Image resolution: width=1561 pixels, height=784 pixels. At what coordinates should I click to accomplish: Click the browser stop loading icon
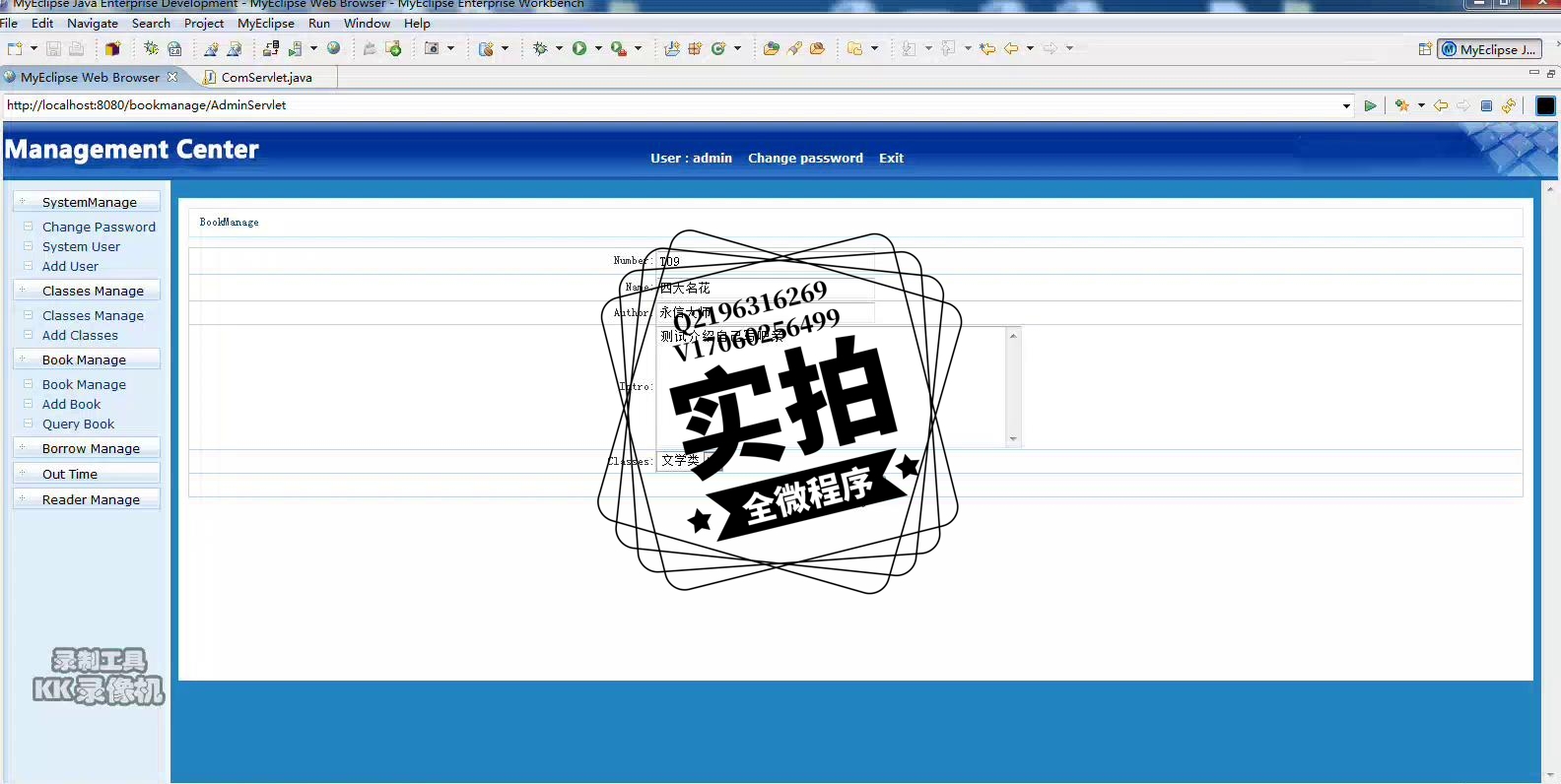(x=1486, y=105)
